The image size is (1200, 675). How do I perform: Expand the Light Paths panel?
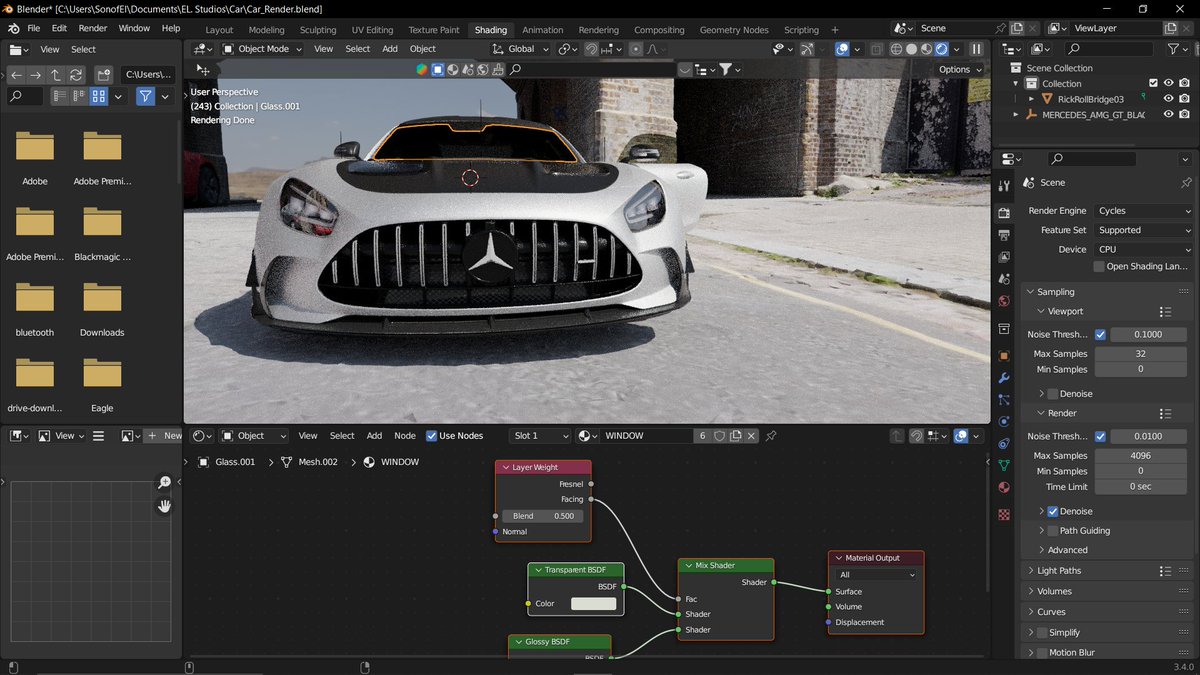[x=1059, y=571]
